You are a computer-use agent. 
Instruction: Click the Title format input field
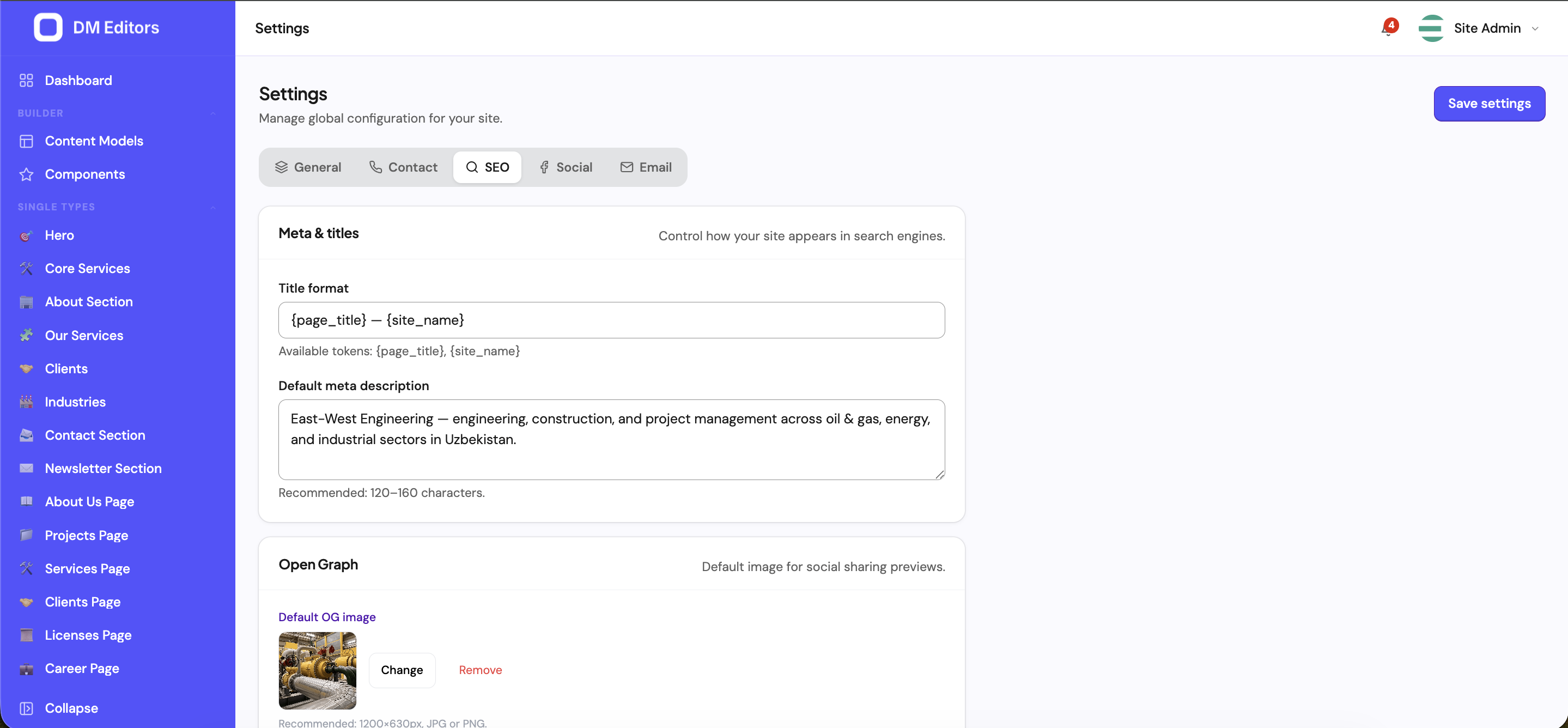tap(611, 320)
